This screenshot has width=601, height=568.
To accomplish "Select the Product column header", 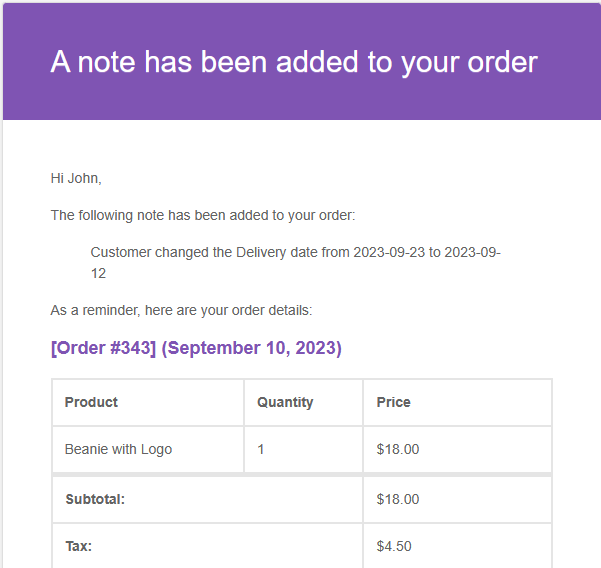I will (x=91, y=402).
